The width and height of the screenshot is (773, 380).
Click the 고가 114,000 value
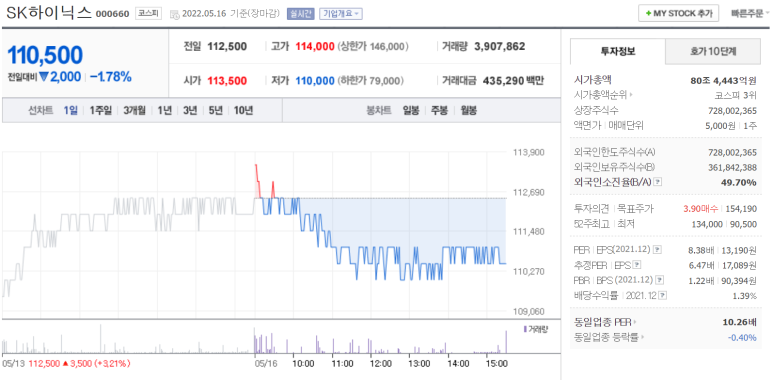[315, 47]
